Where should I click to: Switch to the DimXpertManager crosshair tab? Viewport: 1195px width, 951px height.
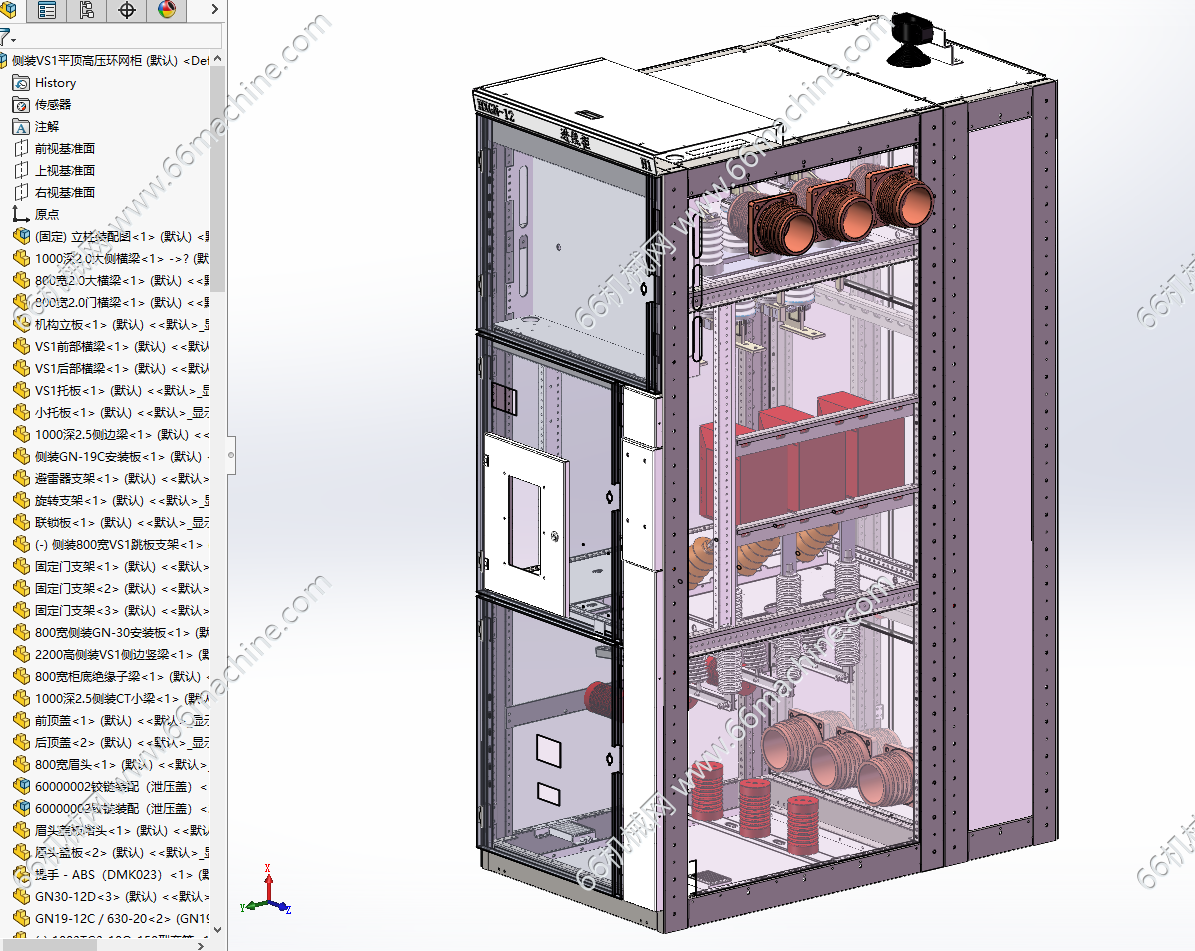[x=127, y=10]
